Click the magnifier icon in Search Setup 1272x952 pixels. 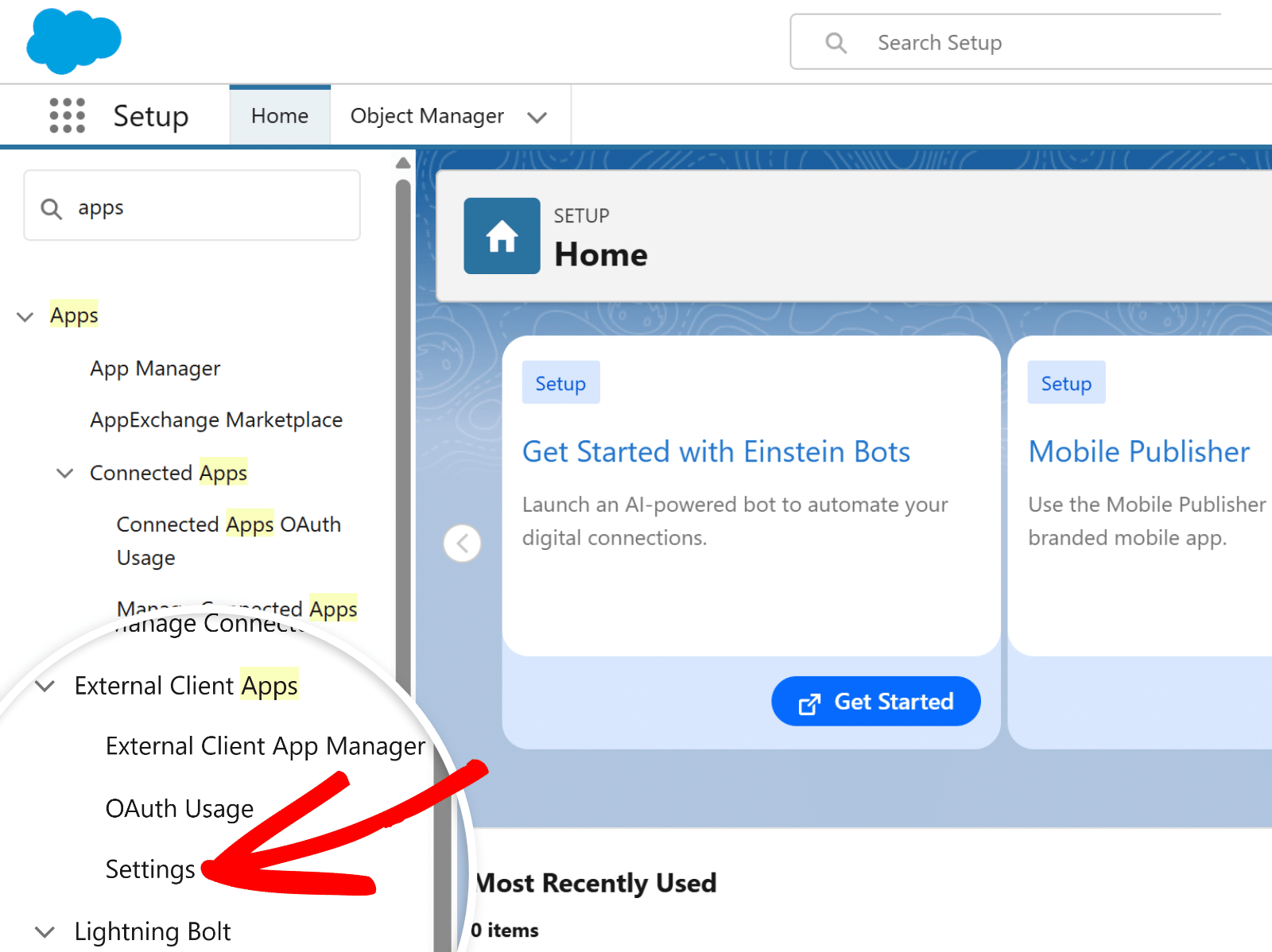(836, 43)
